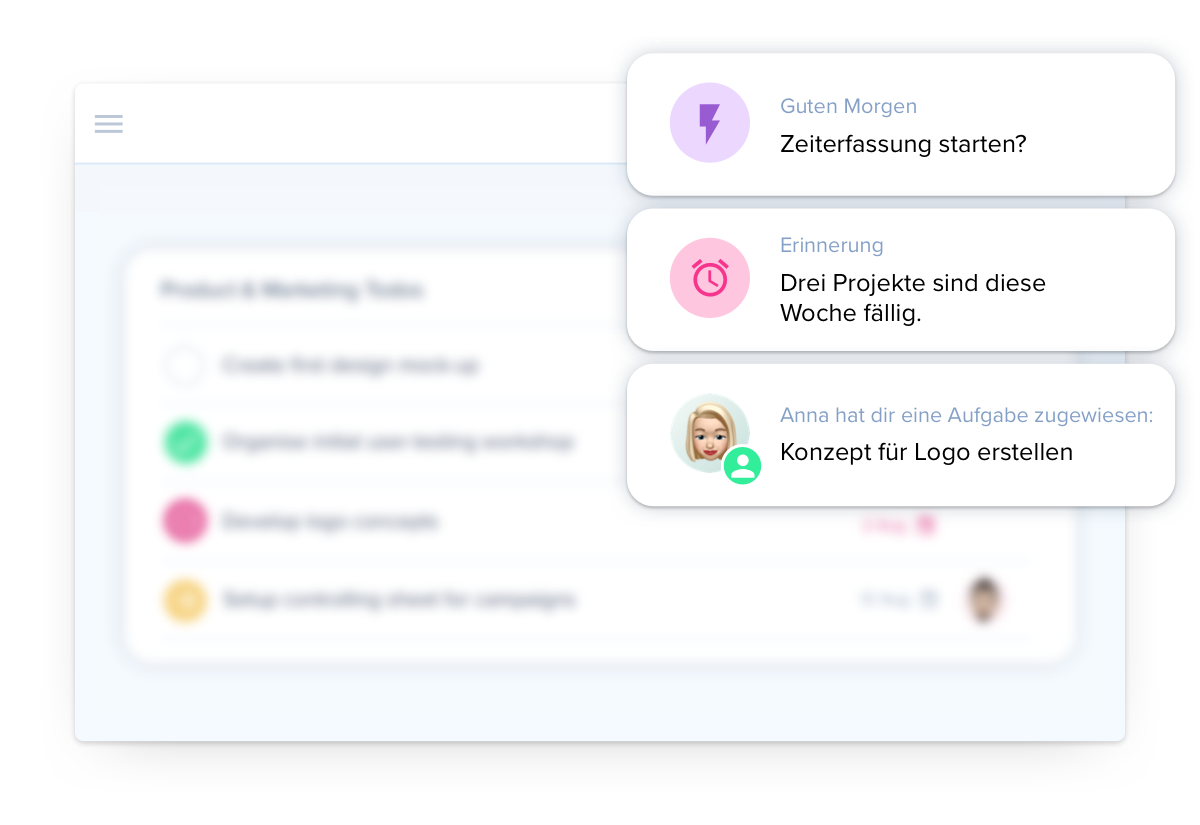
Task: Uncheck the green completed todo circle
Action: [x=185, y=442]
